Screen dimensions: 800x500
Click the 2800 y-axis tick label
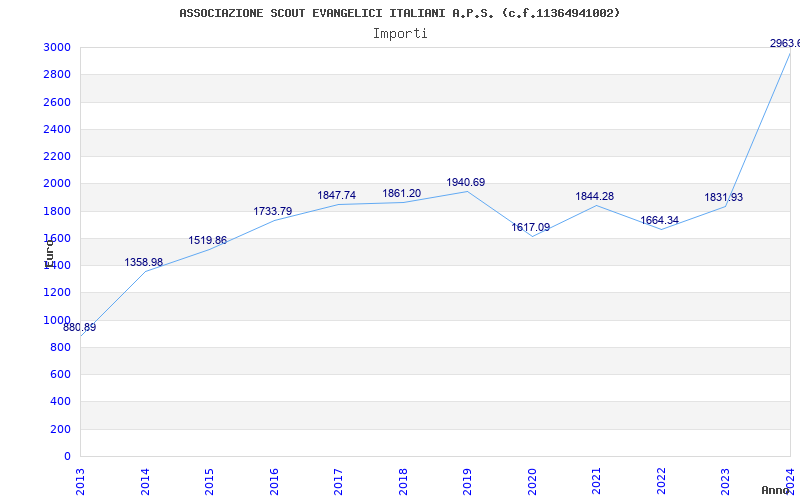(x=57, y=74)
